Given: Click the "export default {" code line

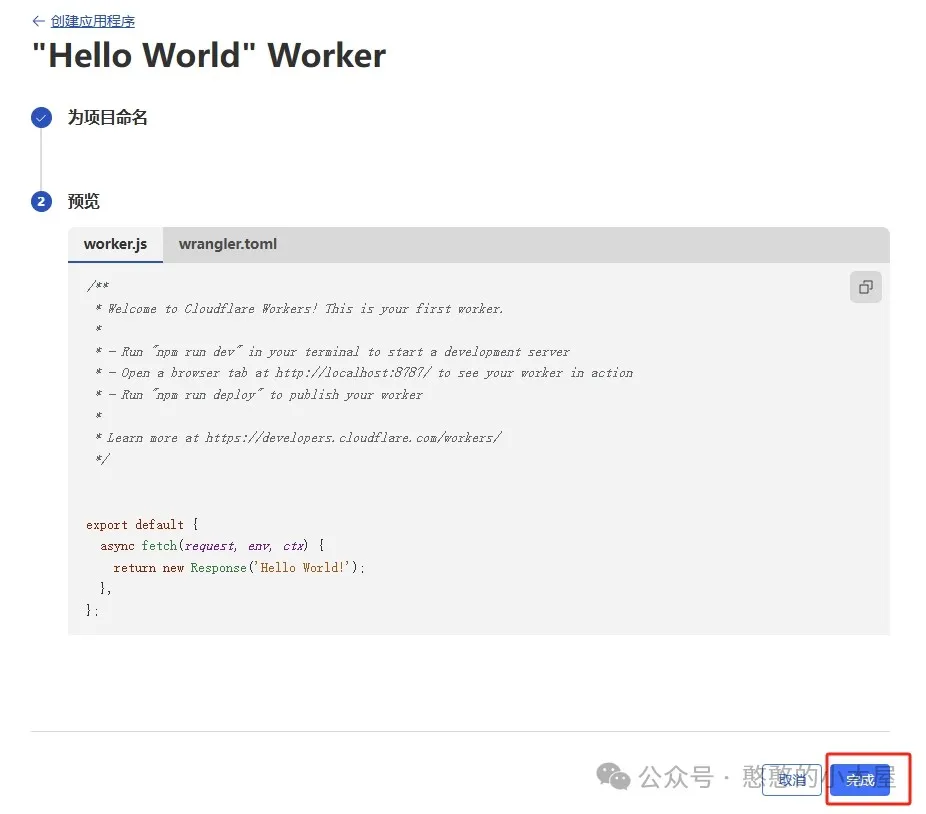Looking at the screenshot, I should tap(142, 524).
